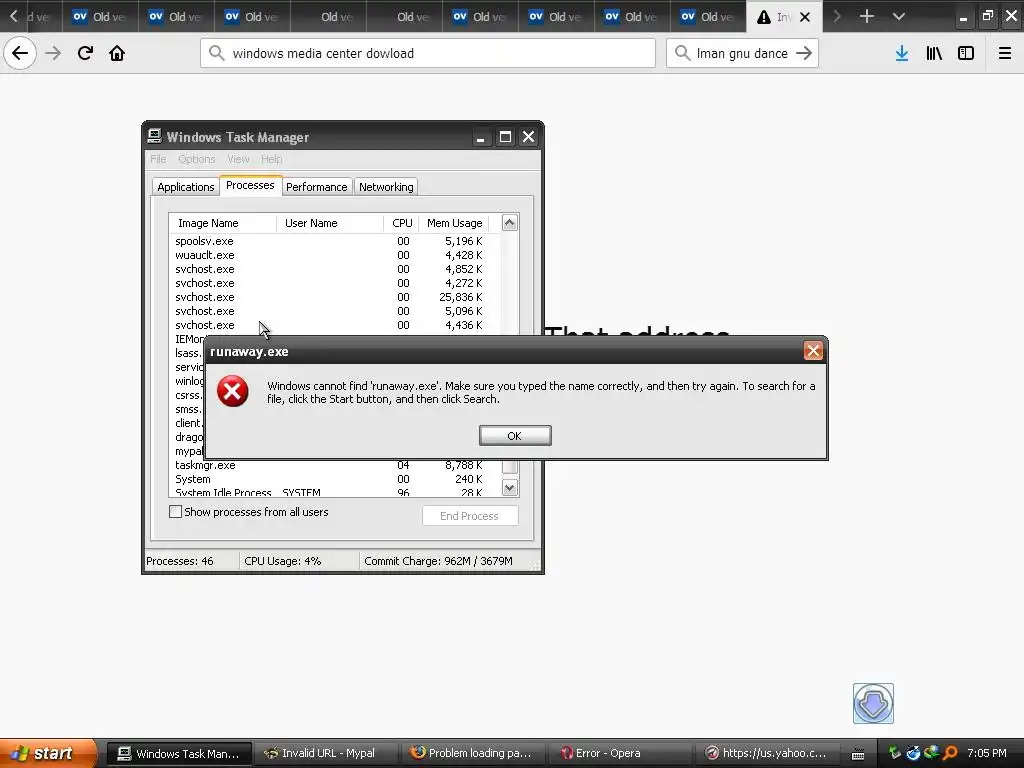The width and height of the screenshot is (1024, 768).
Task: Select the Processes tab
Action: pyautogui.click(x=250, y=185)
